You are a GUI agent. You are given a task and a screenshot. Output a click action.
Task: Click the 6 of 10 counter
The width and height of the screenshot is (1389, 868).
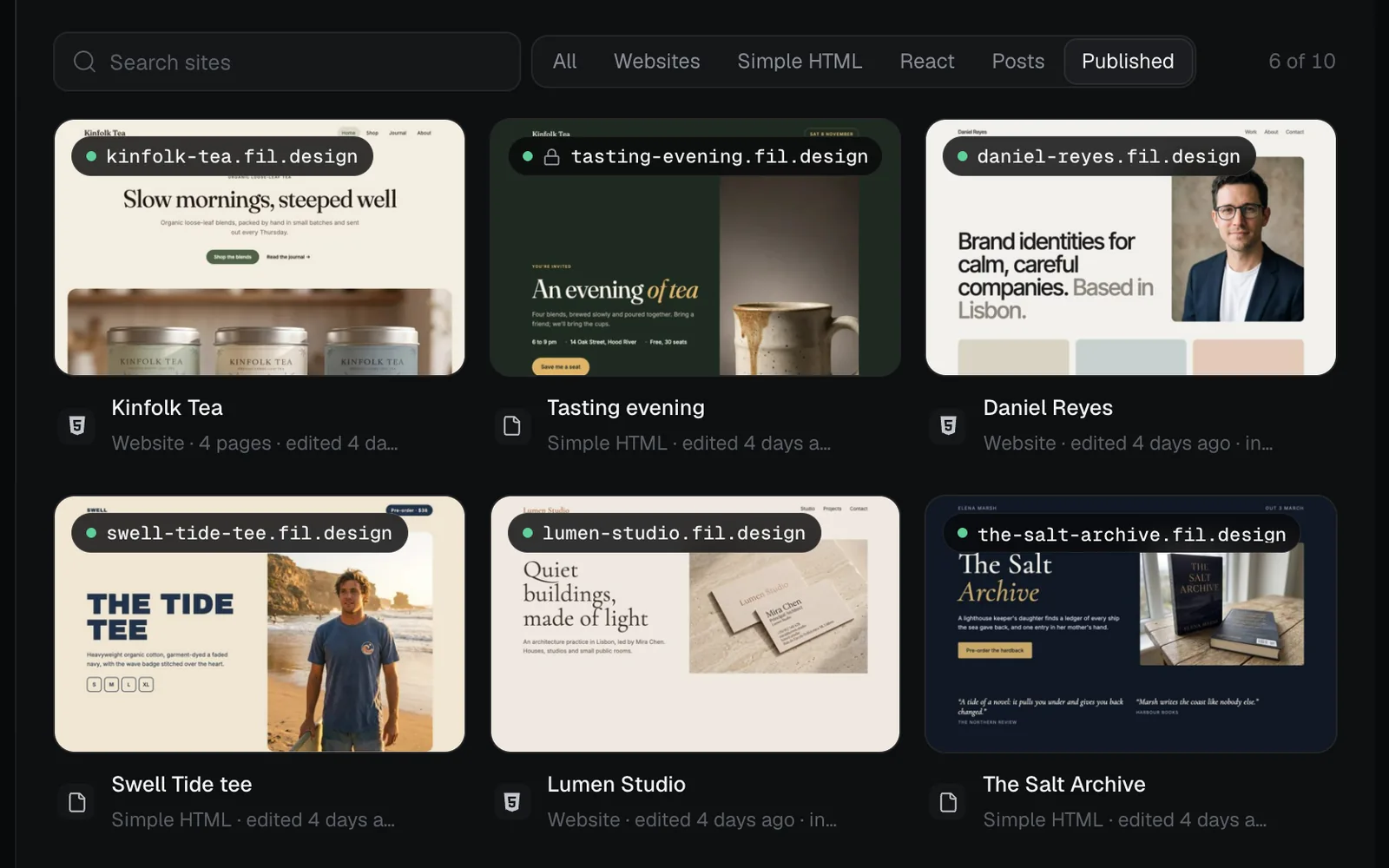1301,62
